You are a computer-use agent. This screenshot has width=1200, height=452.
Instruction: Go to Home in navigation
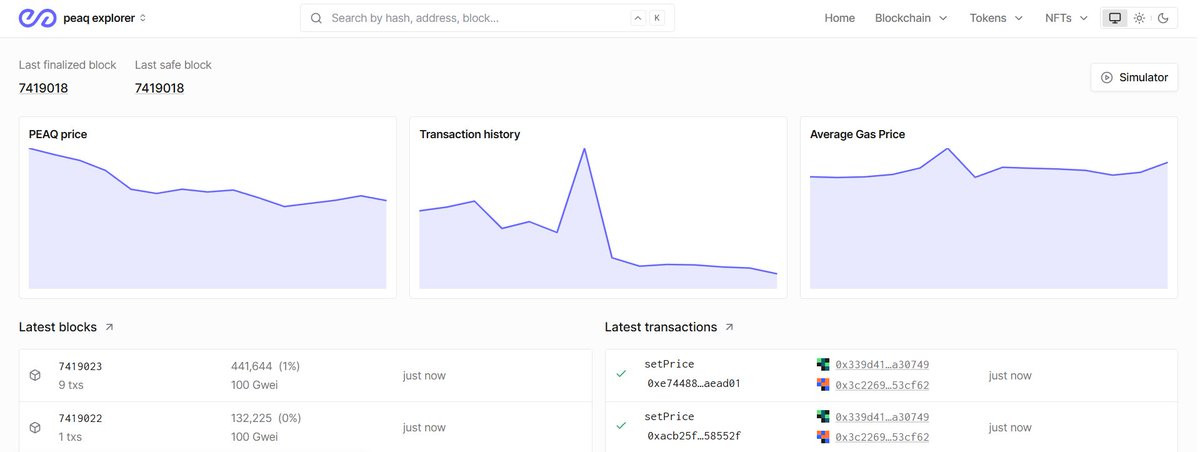tap(839, 18)
